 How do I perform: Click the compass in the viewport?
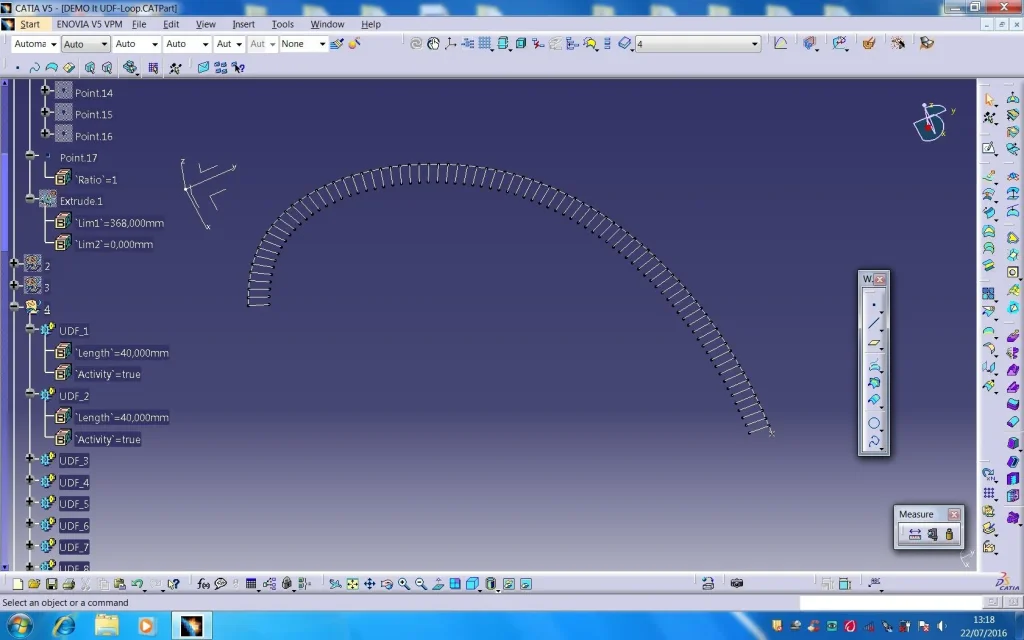coord(931,121)
